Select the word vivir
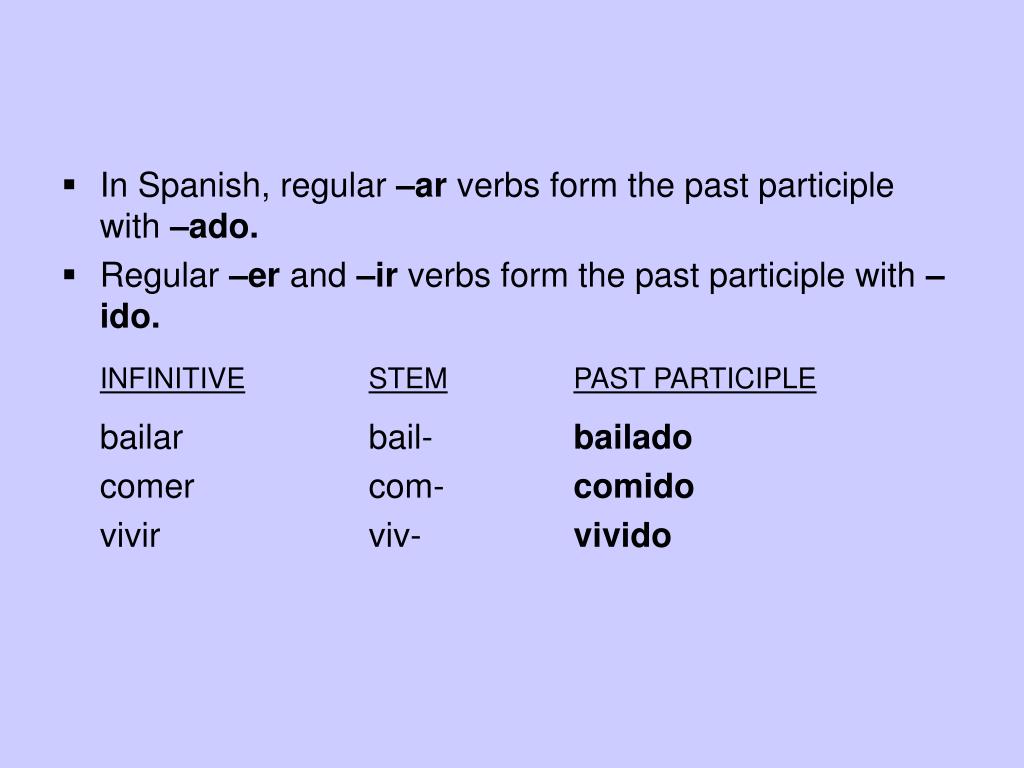Viewport: 1024px width, 768px height. [x=130, y=536]
